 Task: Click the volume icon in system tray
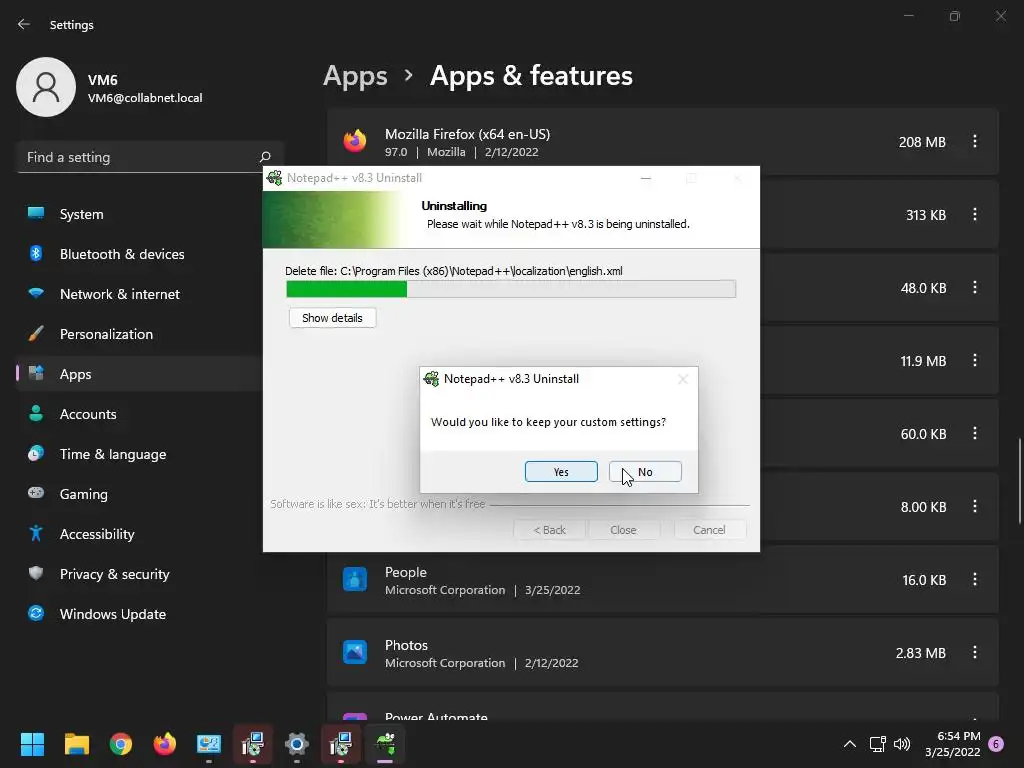point(902,744)
